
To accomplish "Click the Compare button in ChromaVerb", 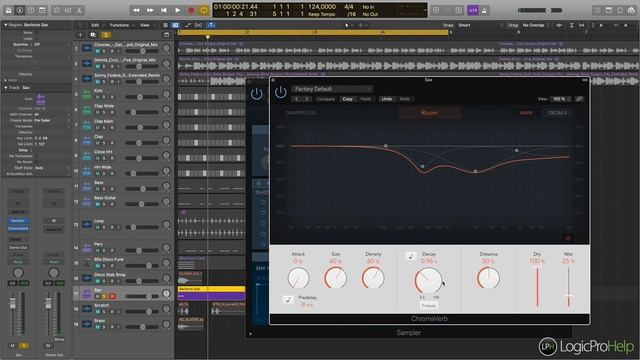I will pyautogui.click(x=326, y=99).
